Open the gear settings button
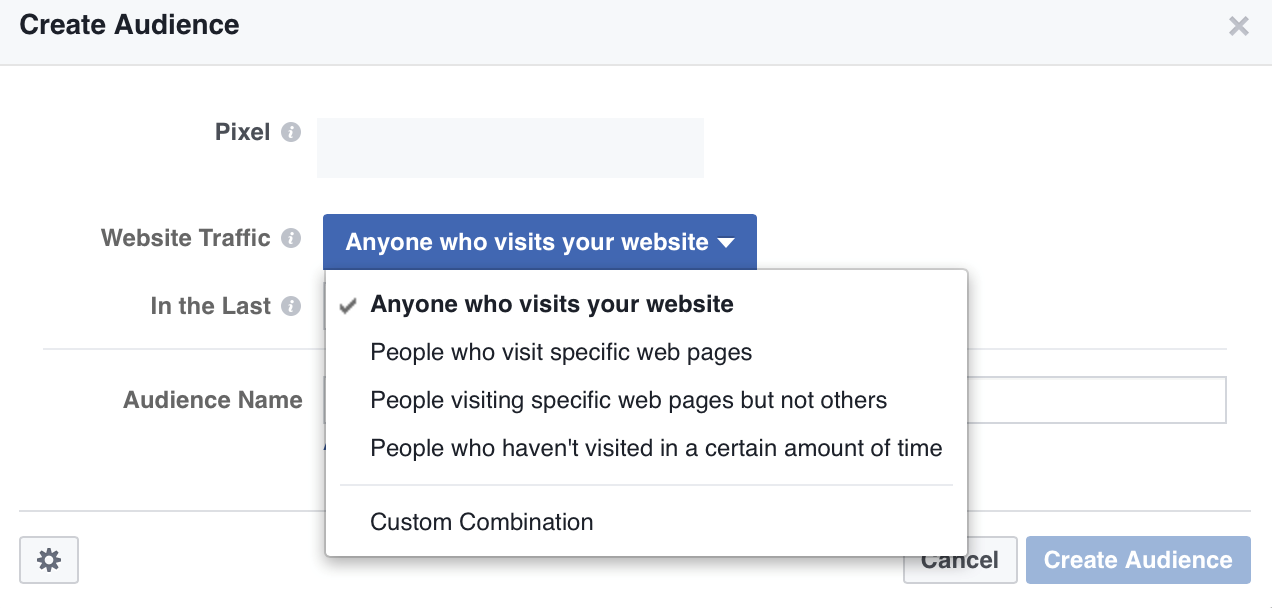Image resolution: width=1272 pixels, height=608 pixels. pos(49,560)
